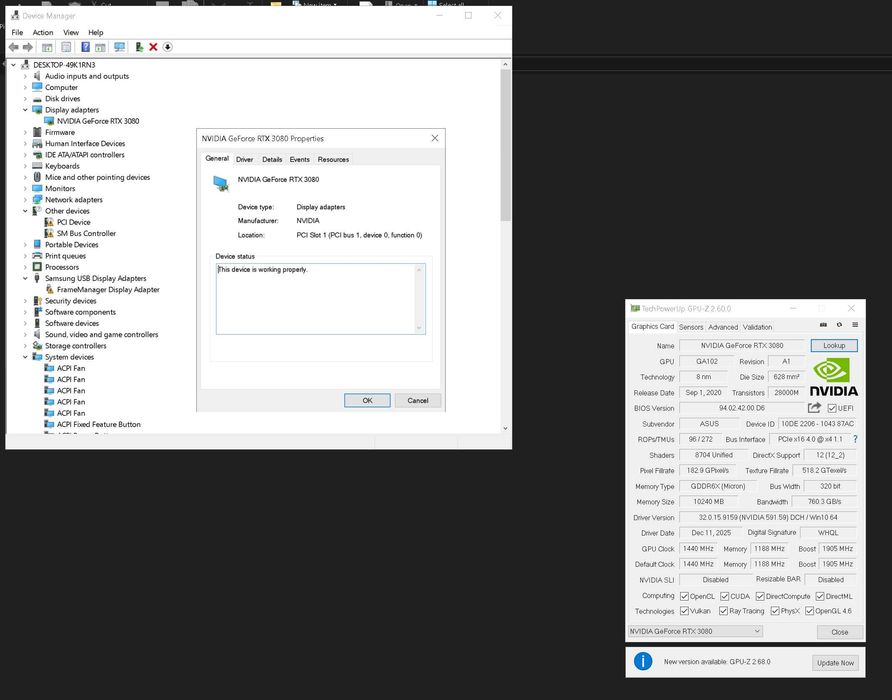
Task: Open the GPU selection dropdown in GPU-Z
Action: [x=695, y=631]
